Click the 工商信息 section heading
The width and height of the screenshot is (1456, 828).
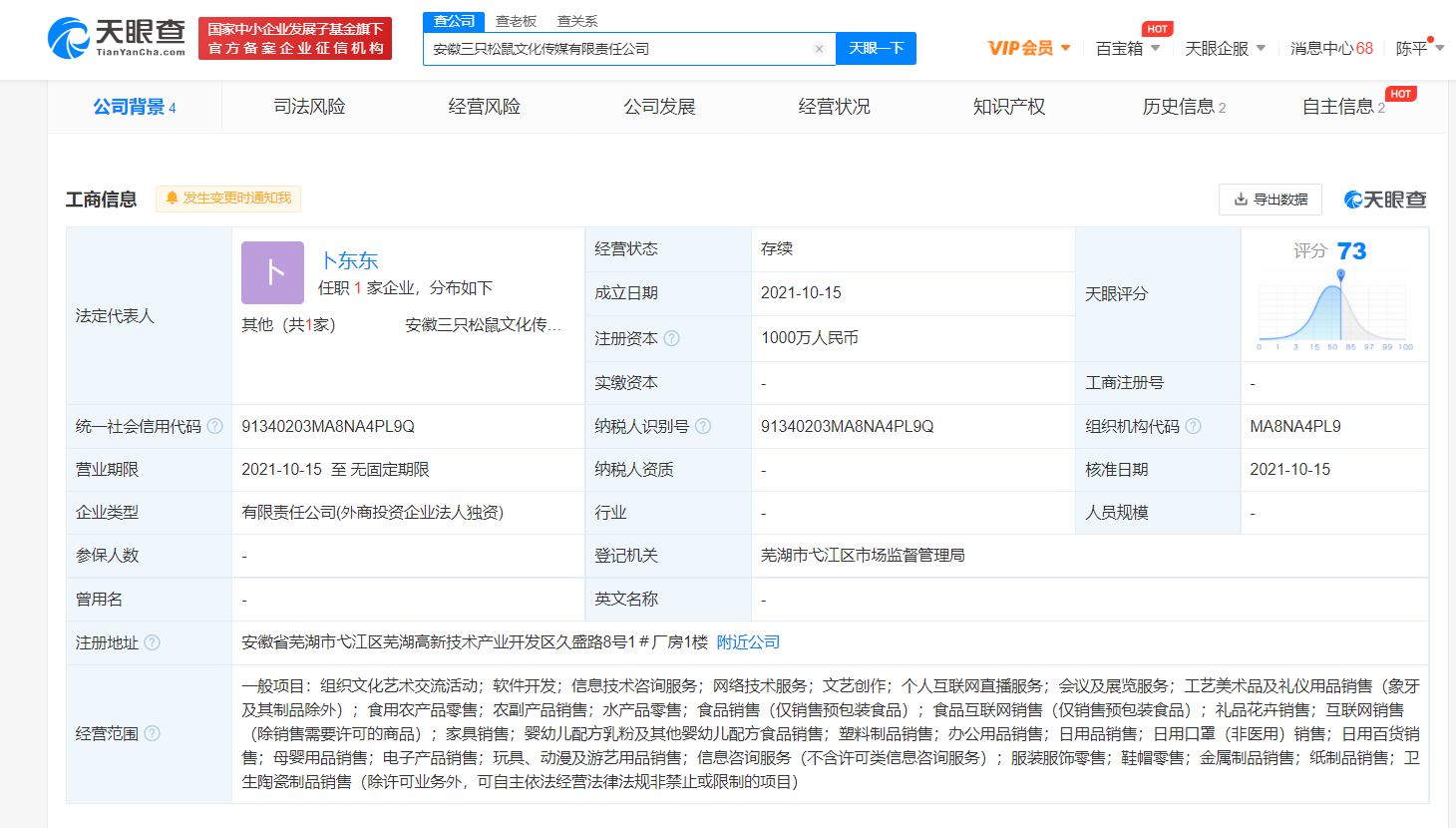tap(102, 200)
